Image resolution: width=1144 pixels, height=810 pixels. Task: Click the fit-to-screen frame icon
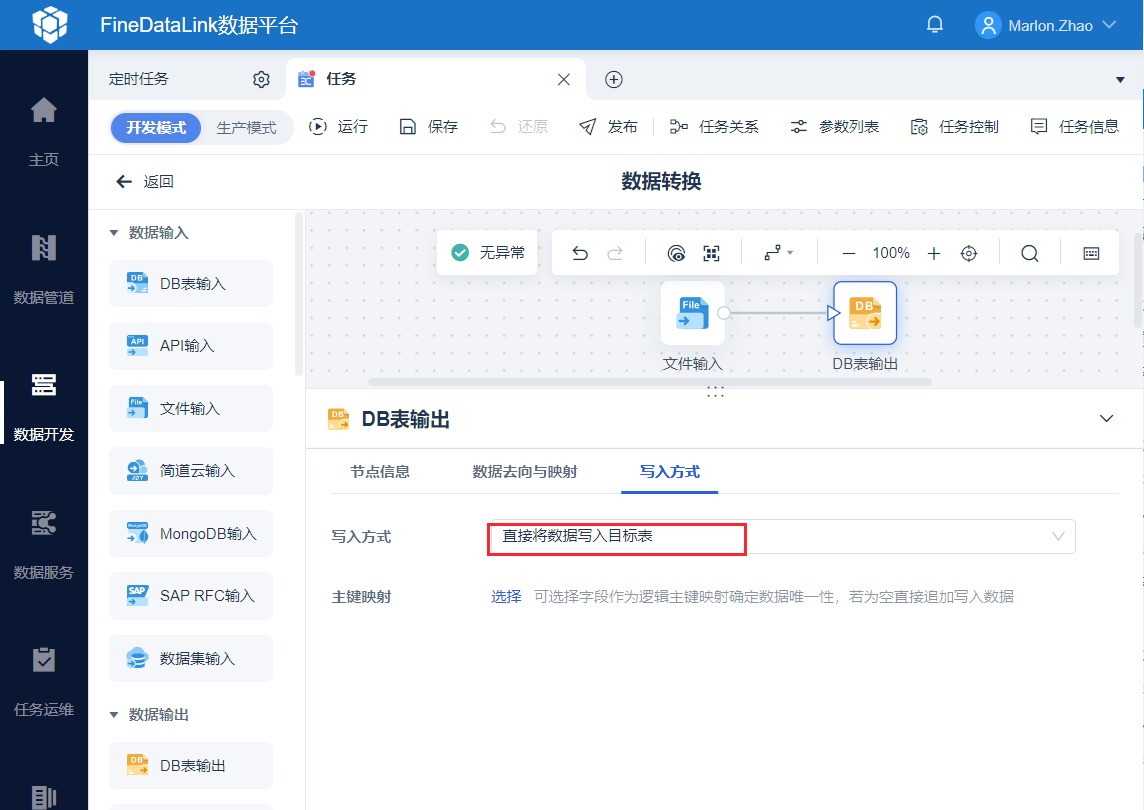pos(711,253)
